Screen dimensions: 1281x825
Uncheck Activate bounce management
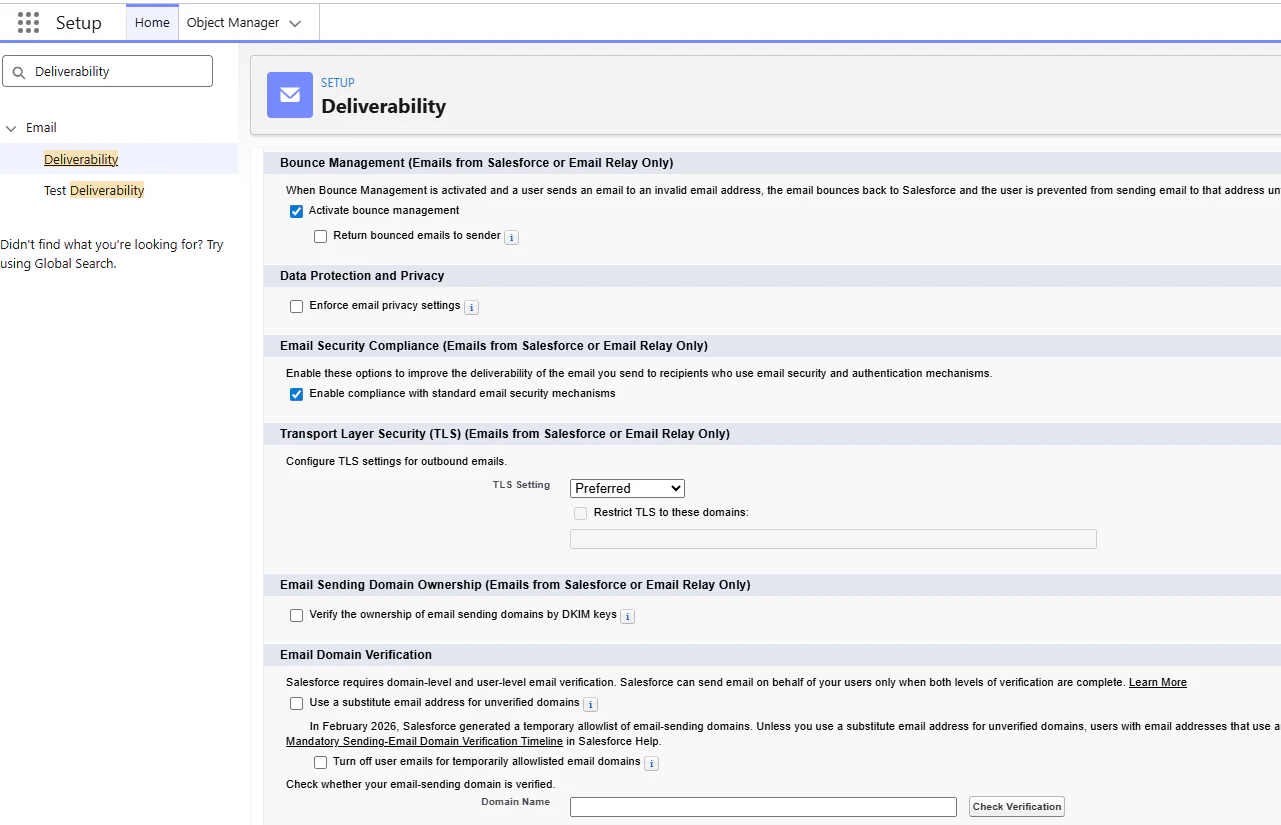(296, 211)
